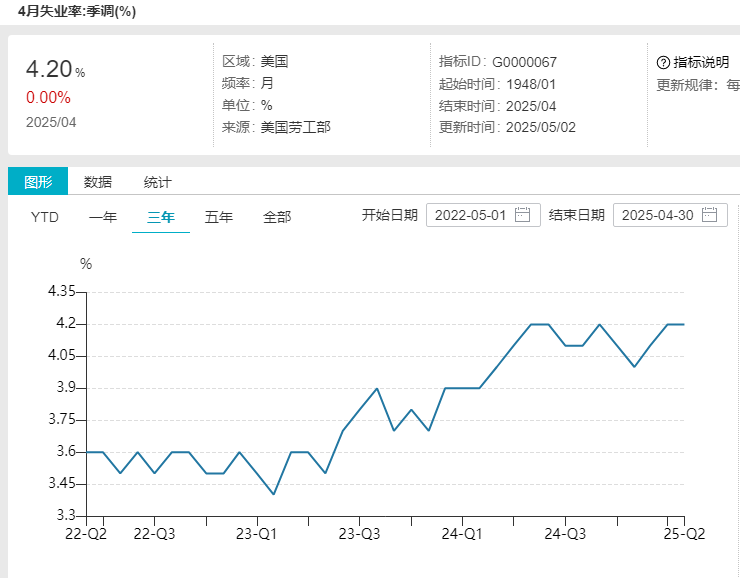Open the end date calendar icon
740x578 pixels.
click(x=709, y=215)
